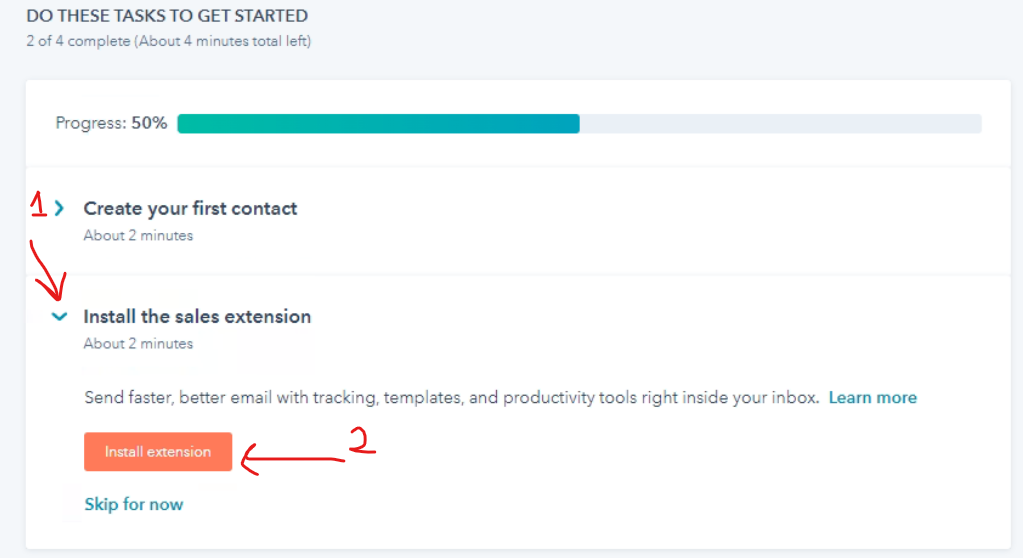Click the Install the sales extension title
This screenshot has width=1023, height=558.
pyautogui.click(x=197, y=317)
